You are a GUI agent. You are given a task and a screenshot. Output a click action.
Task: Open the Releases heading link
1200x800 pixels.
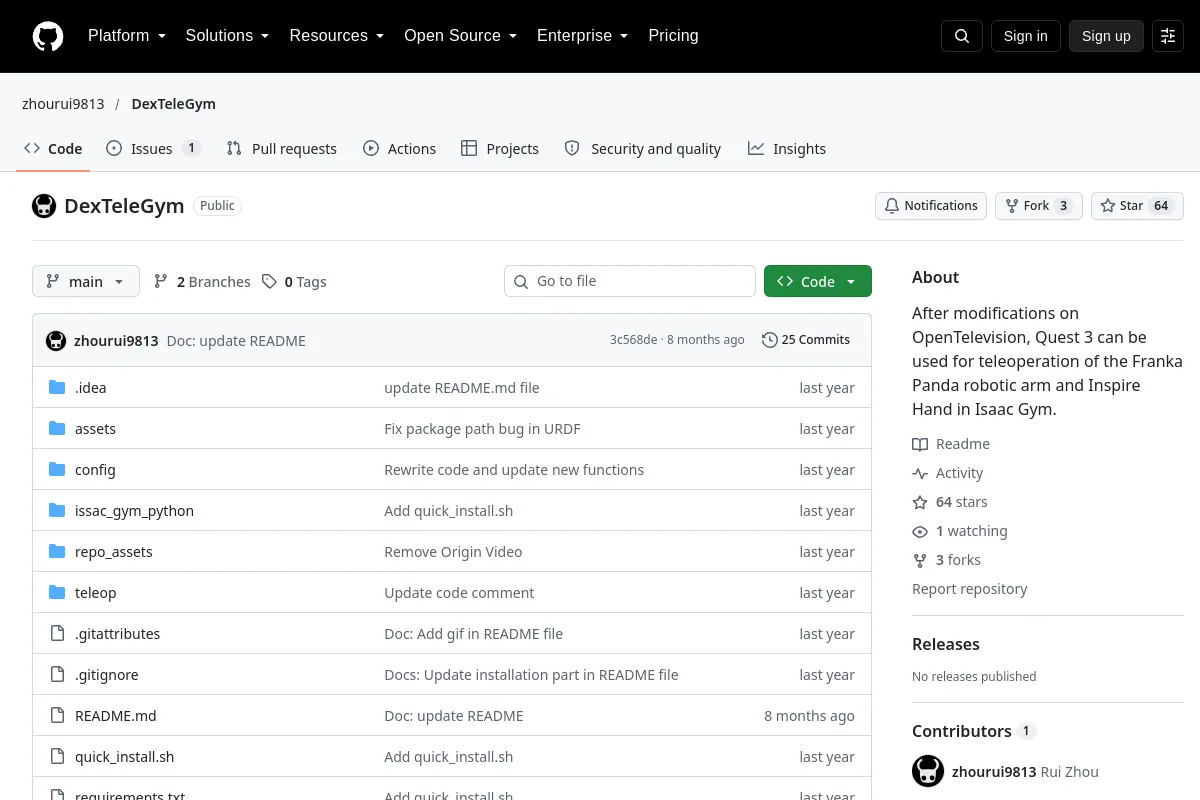point(946,645)
